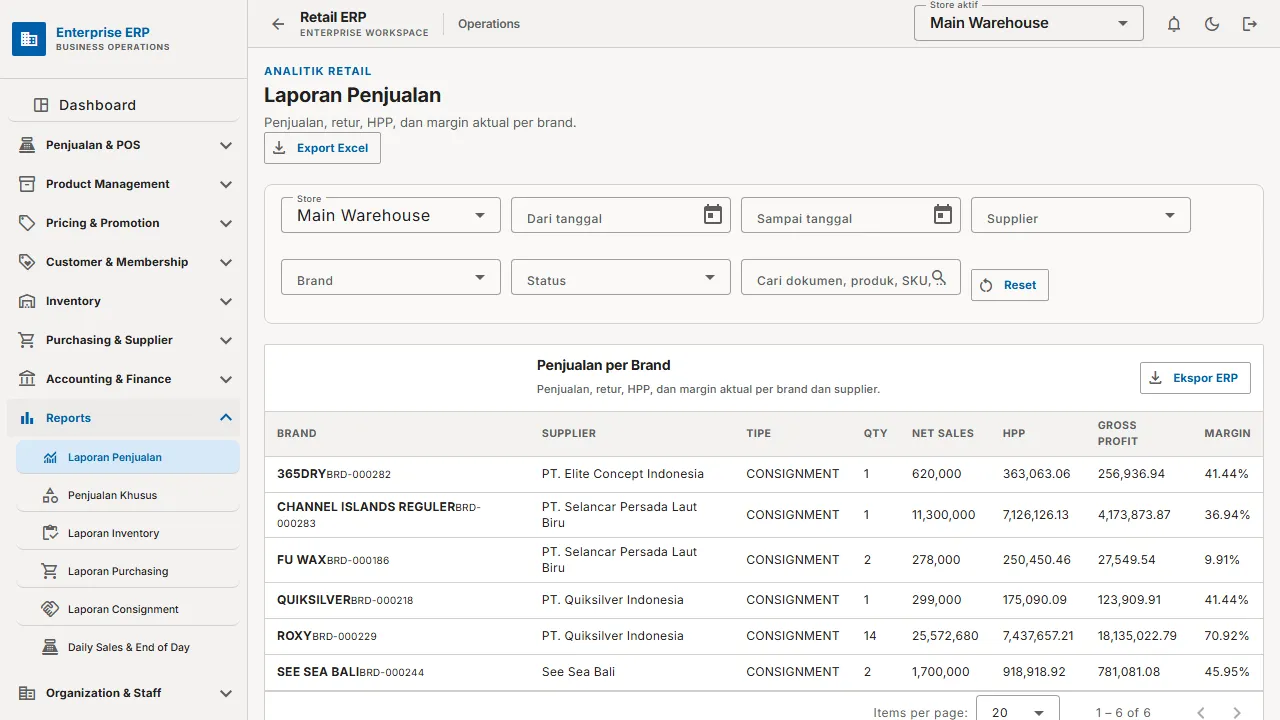
Task: Click the Reset filters button
Action: coord(1009,285)
